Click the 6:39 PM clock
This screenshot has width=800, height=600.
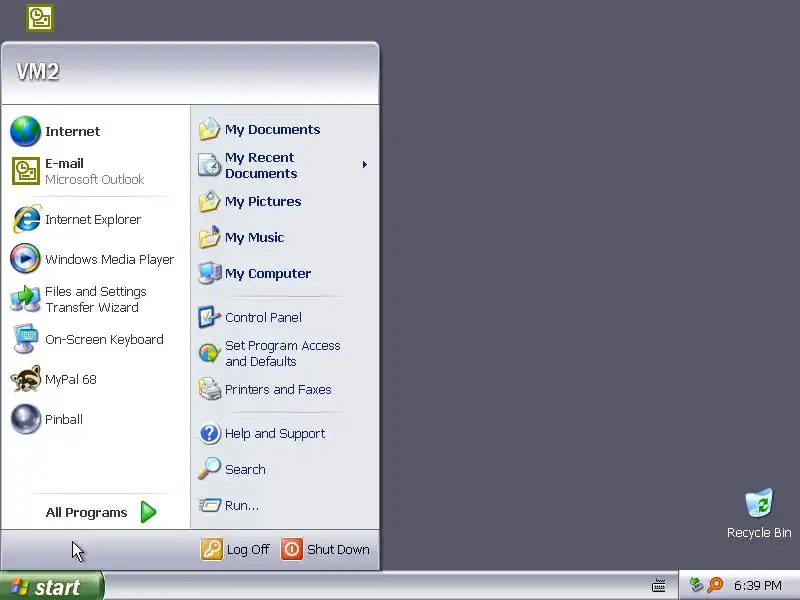pyautogui.click(x=758, y=585)
